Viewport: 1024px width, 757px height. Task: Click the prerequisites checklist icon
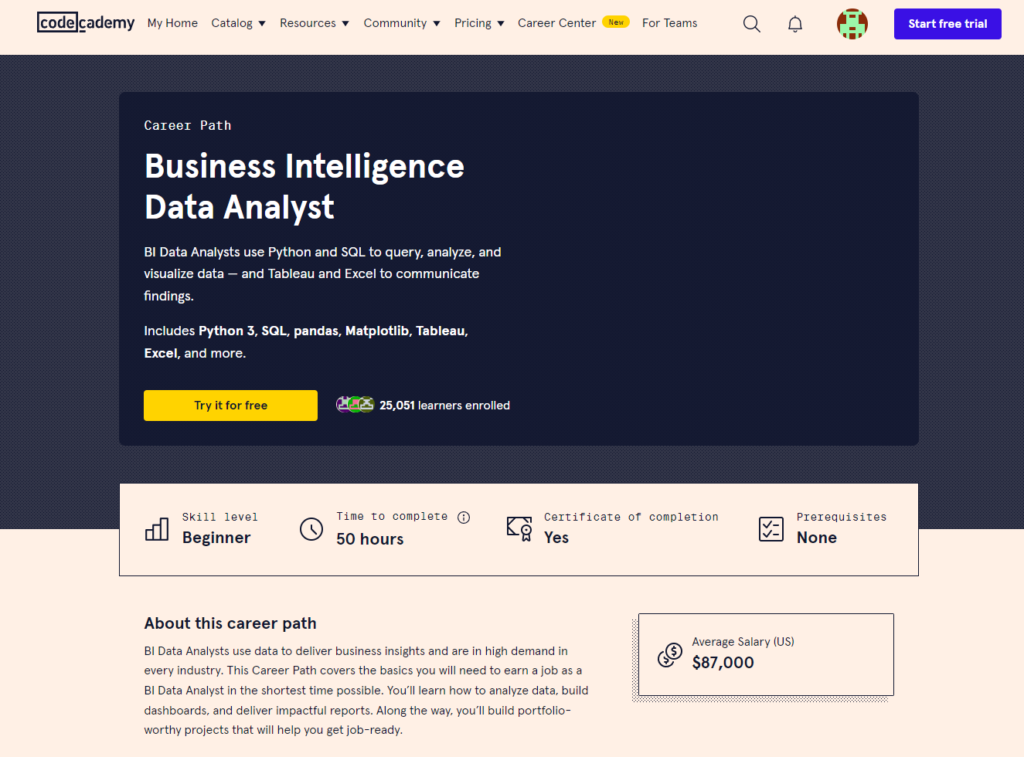click(x=771, y=528)
